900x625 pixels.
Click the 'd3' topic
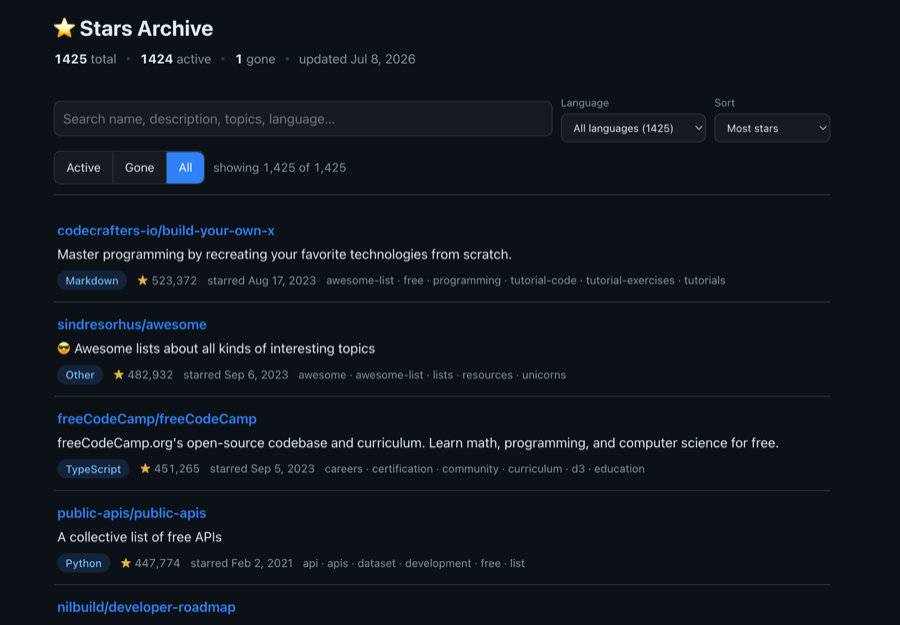(x=578, y=468)
